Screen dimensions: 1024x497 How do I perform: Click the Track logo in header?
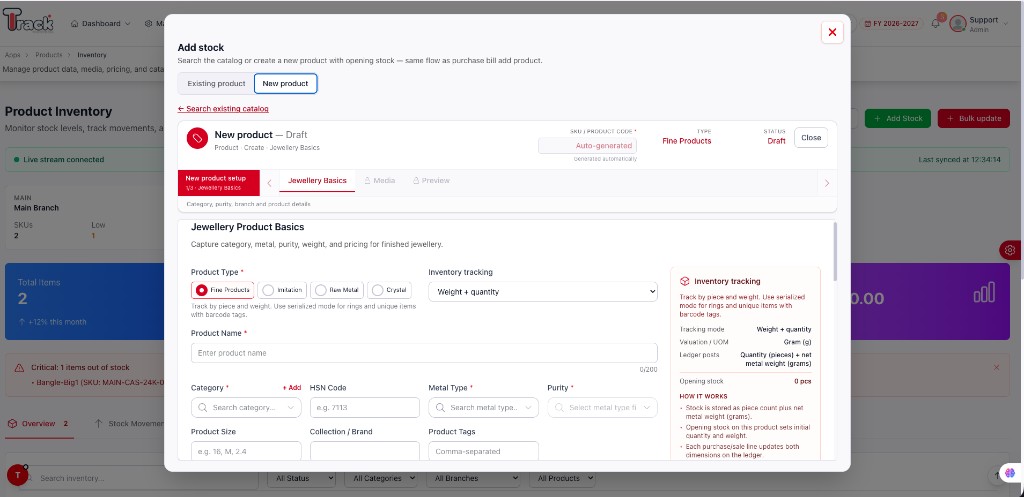tap(28, 20)
